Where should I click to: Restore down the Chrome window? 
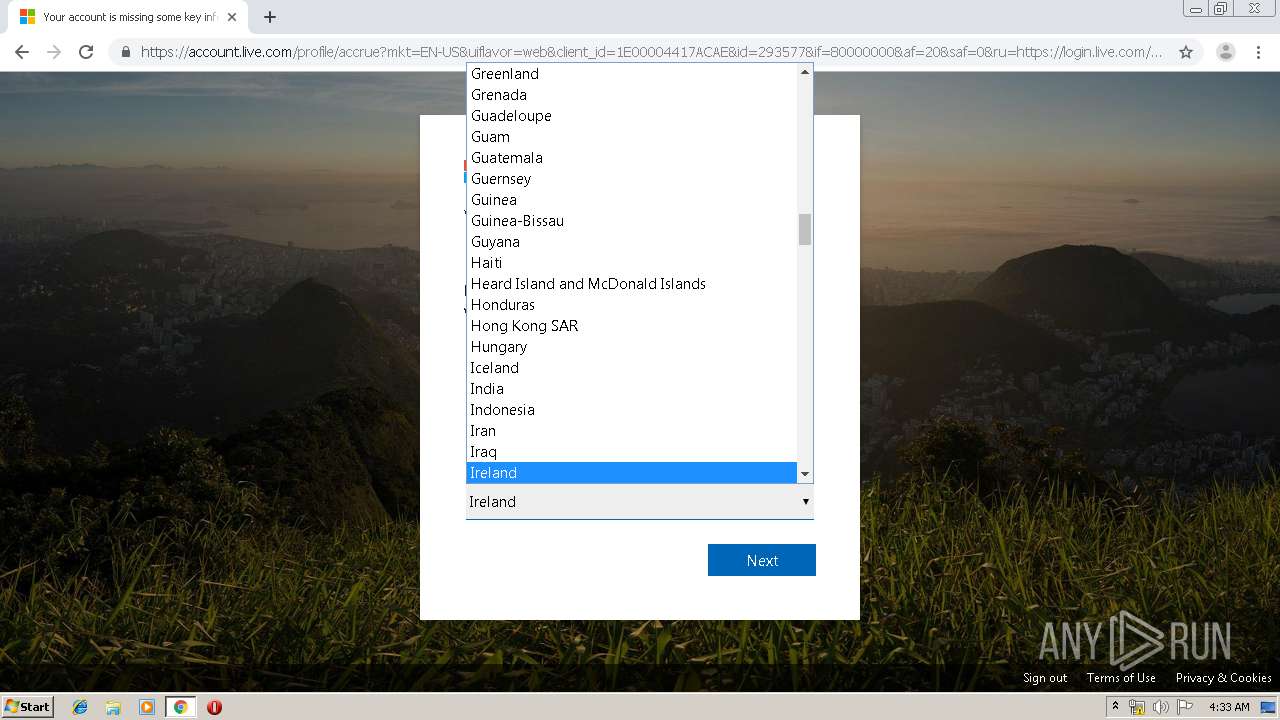click(x=1221, y=9)
